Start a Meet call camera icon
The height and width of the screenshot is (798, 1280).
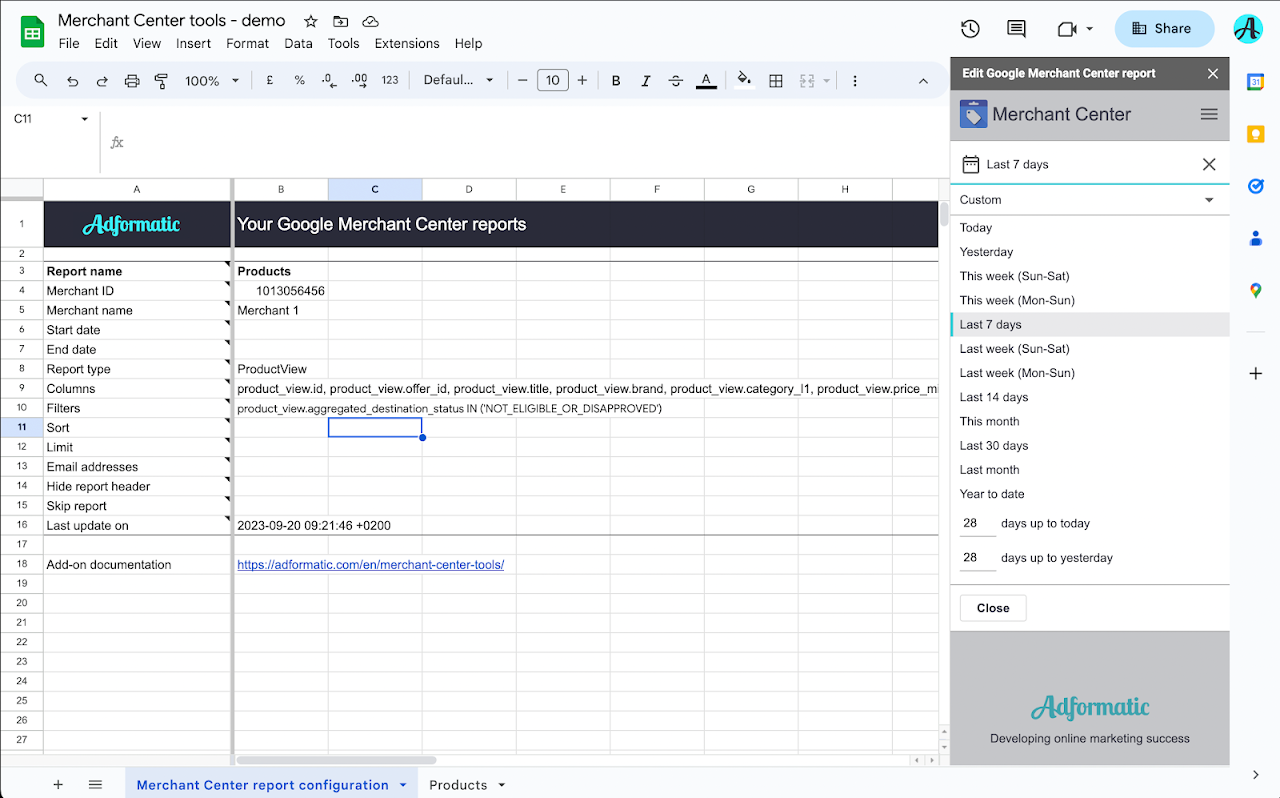pyautogui.click(x=1067, y=29)
